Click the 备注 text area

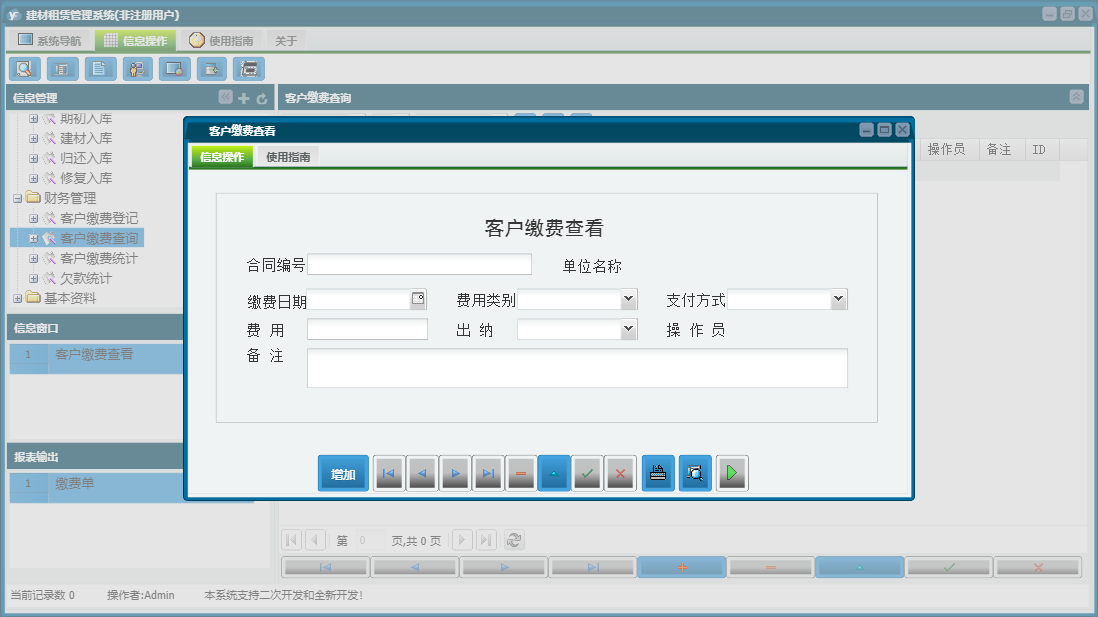click(x=577, y=368)
